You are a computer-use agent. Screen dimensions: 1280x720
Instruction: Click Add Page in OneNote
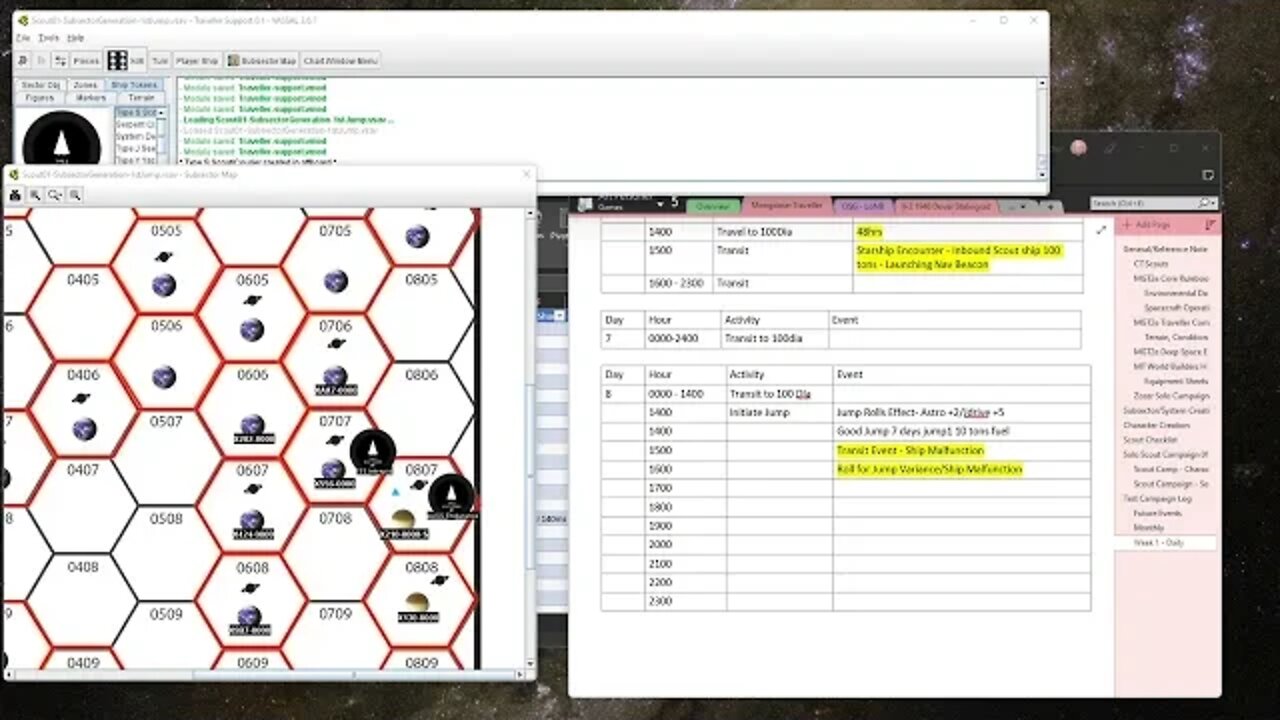(1145, 226)
